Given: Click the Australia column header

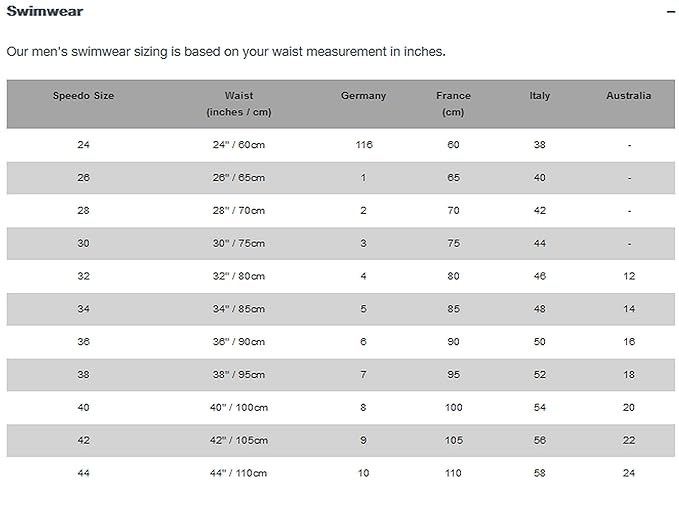Looking at the screenshot, I should [628, 96].
